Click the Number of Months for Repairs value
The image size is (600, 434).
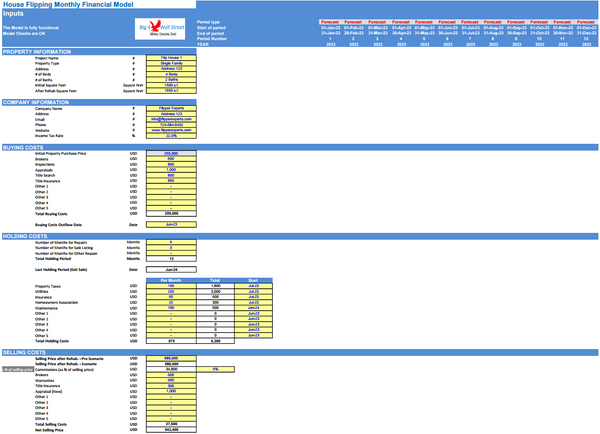171,243
